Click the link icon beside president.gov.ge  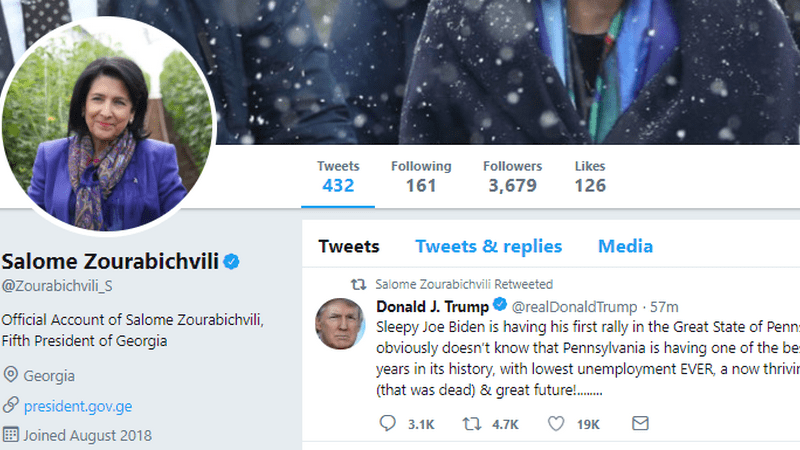coord(11,406)
